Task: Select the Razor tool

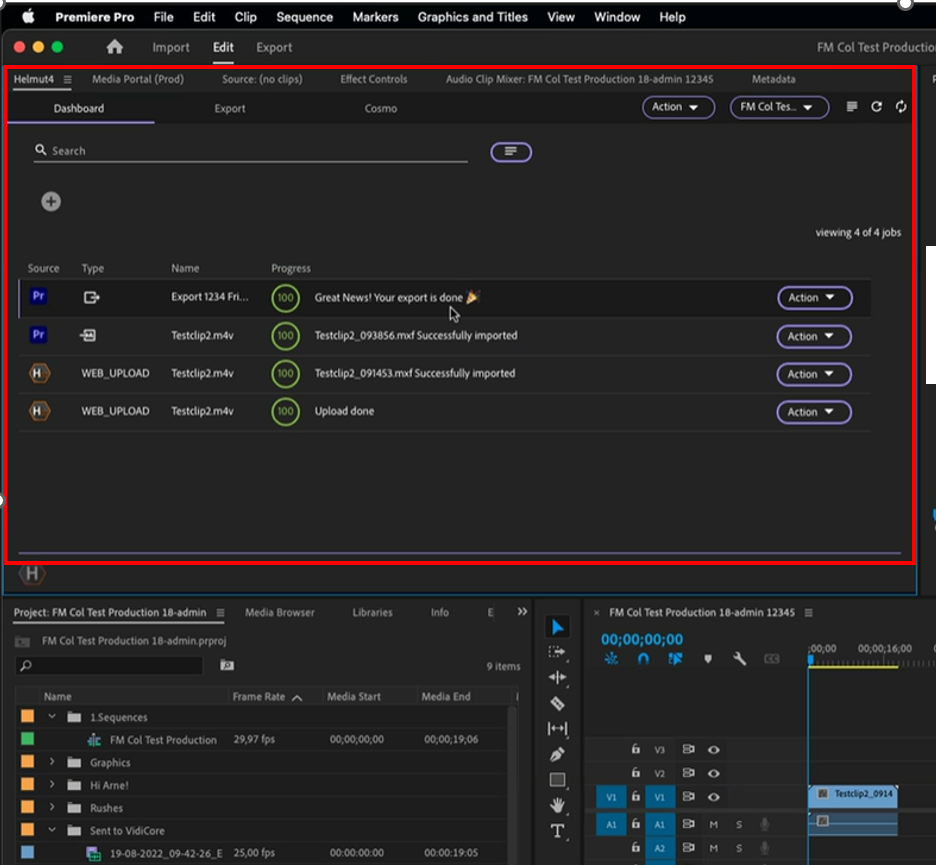Action: (x=558, y=704)
